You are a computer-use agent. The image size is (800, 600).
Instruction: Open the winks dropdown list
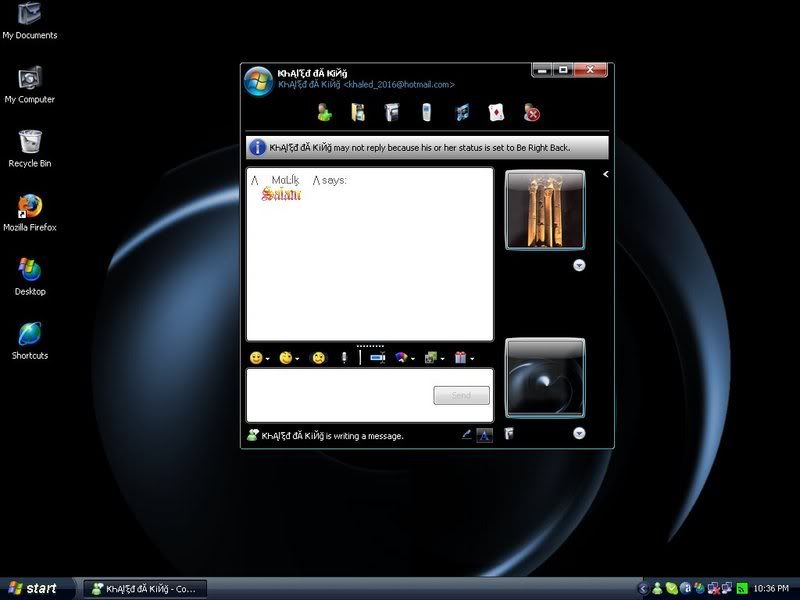tap(289, 358)
